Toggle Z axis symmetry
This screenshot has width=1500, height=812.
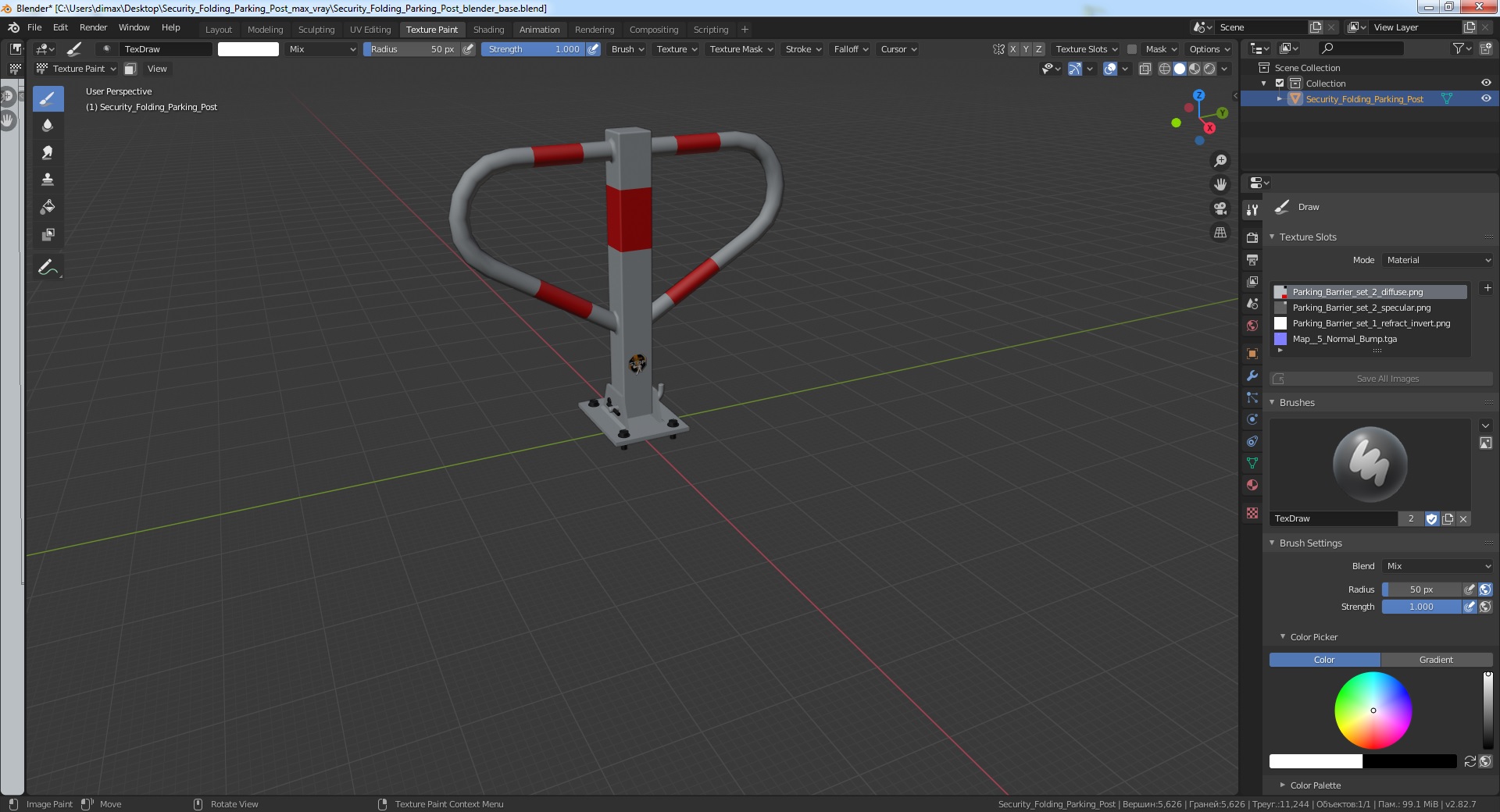[1038, 49]
